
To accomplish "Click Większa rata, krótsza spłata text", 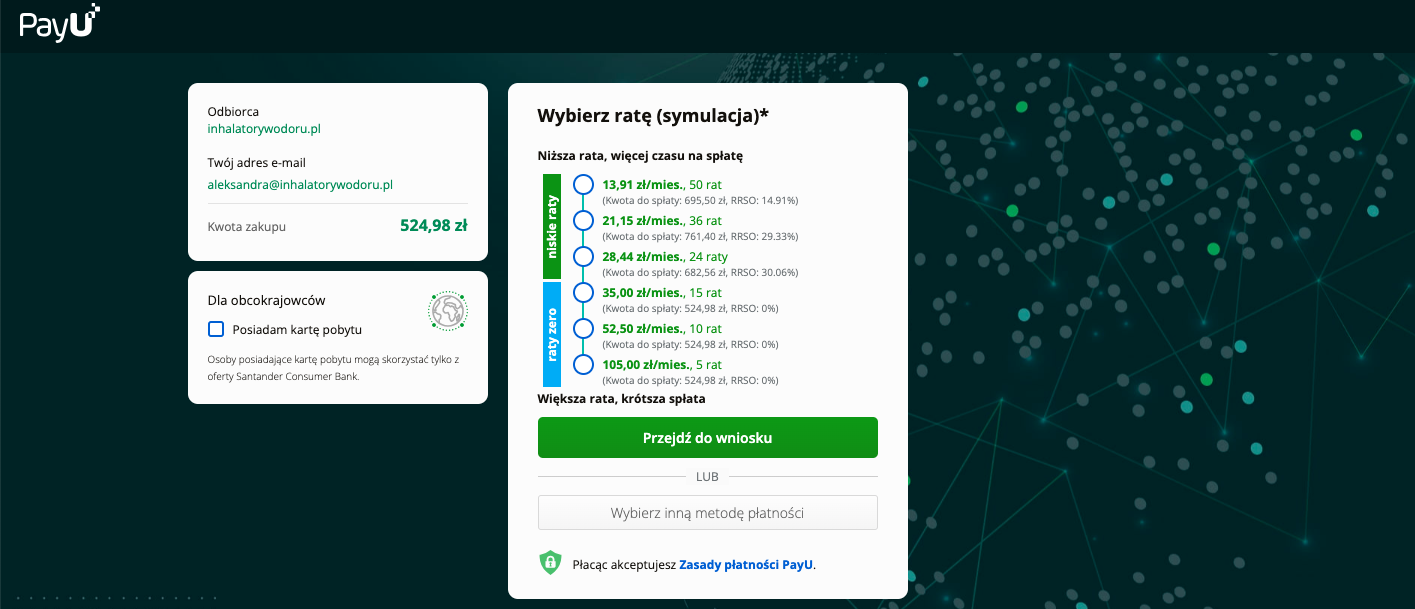I will (621, 399).
